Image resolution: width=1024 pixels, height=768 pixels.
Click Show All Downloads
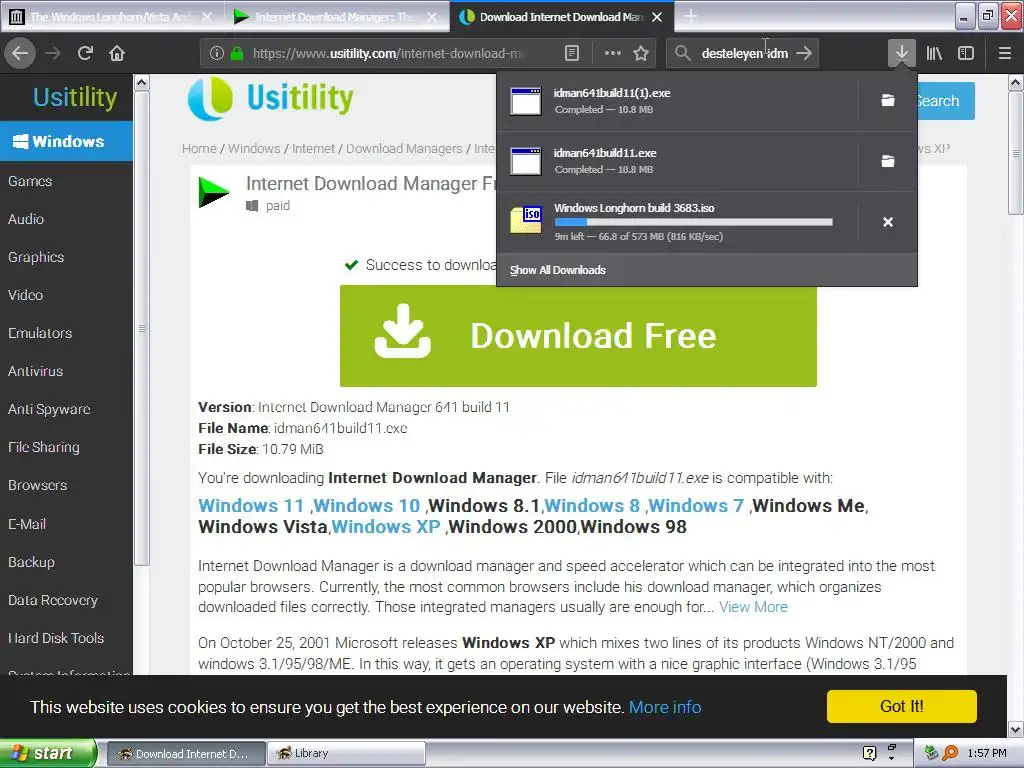click(x=558, y=270)
